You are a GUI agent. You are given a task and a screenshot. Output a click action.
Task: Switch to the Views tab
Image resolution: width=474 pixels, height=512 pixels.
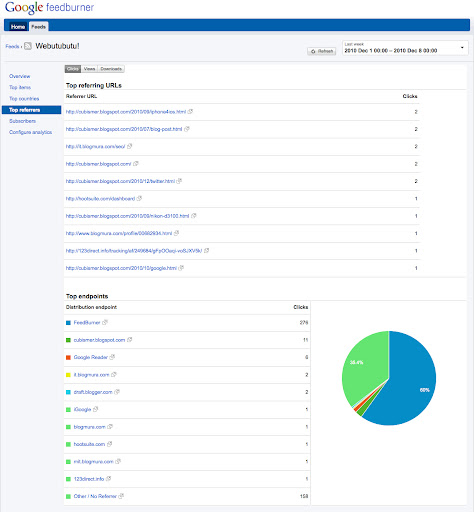tap(89, 69)
